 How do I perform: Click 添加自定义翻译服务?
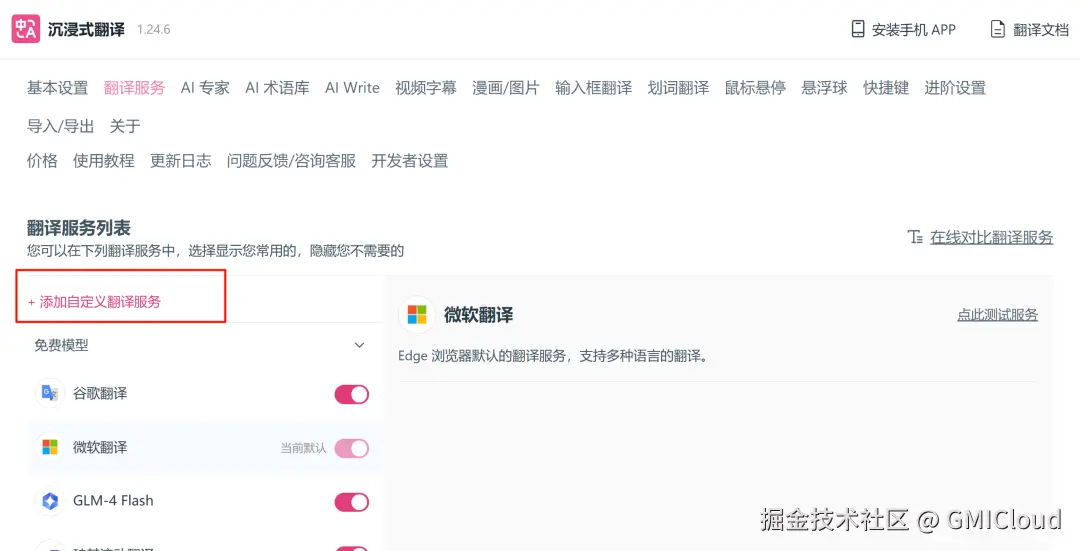click(x=94, y=302)
